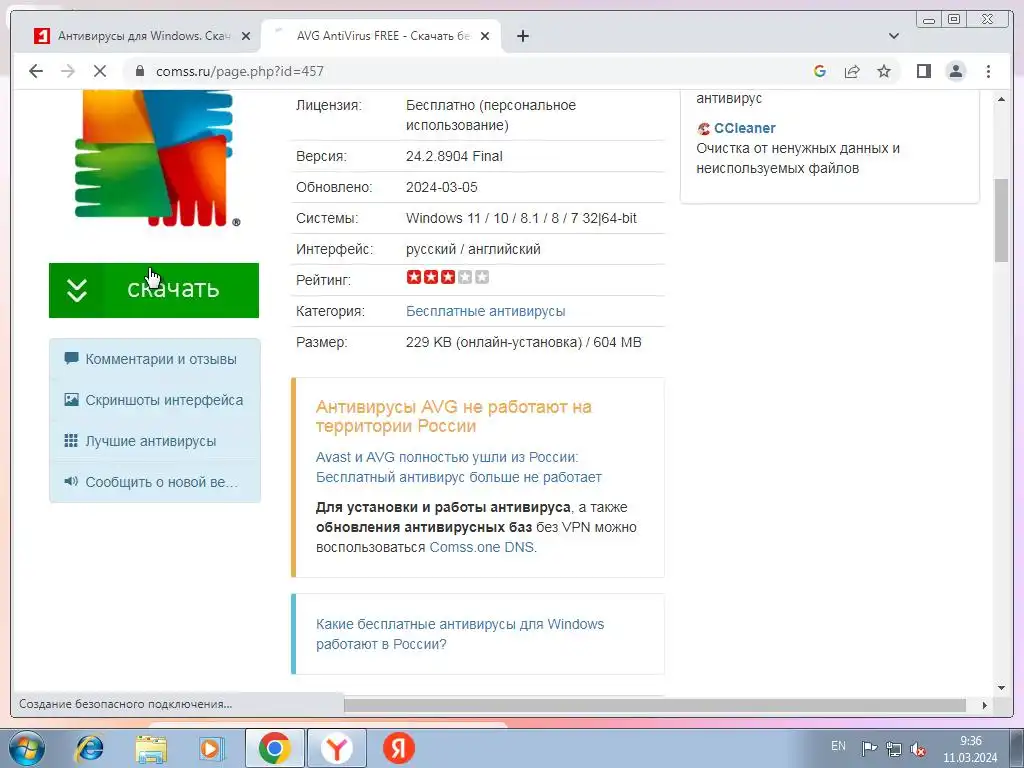Open Бесплатные антивирусы category link
The image size is (1024, 768).
click(x=485, y=312)
